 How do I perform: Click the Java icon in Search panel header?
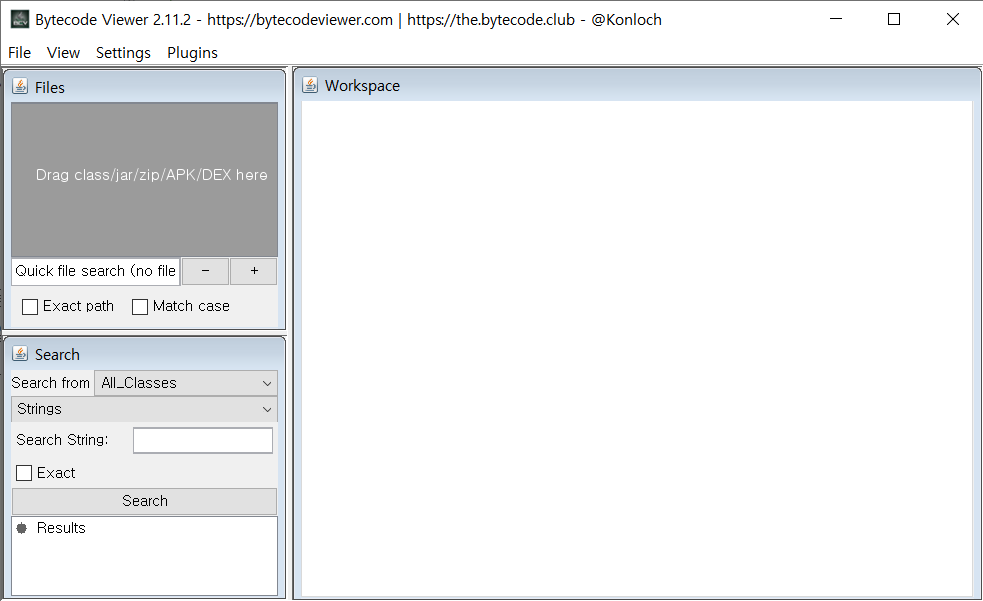point(20,354)
